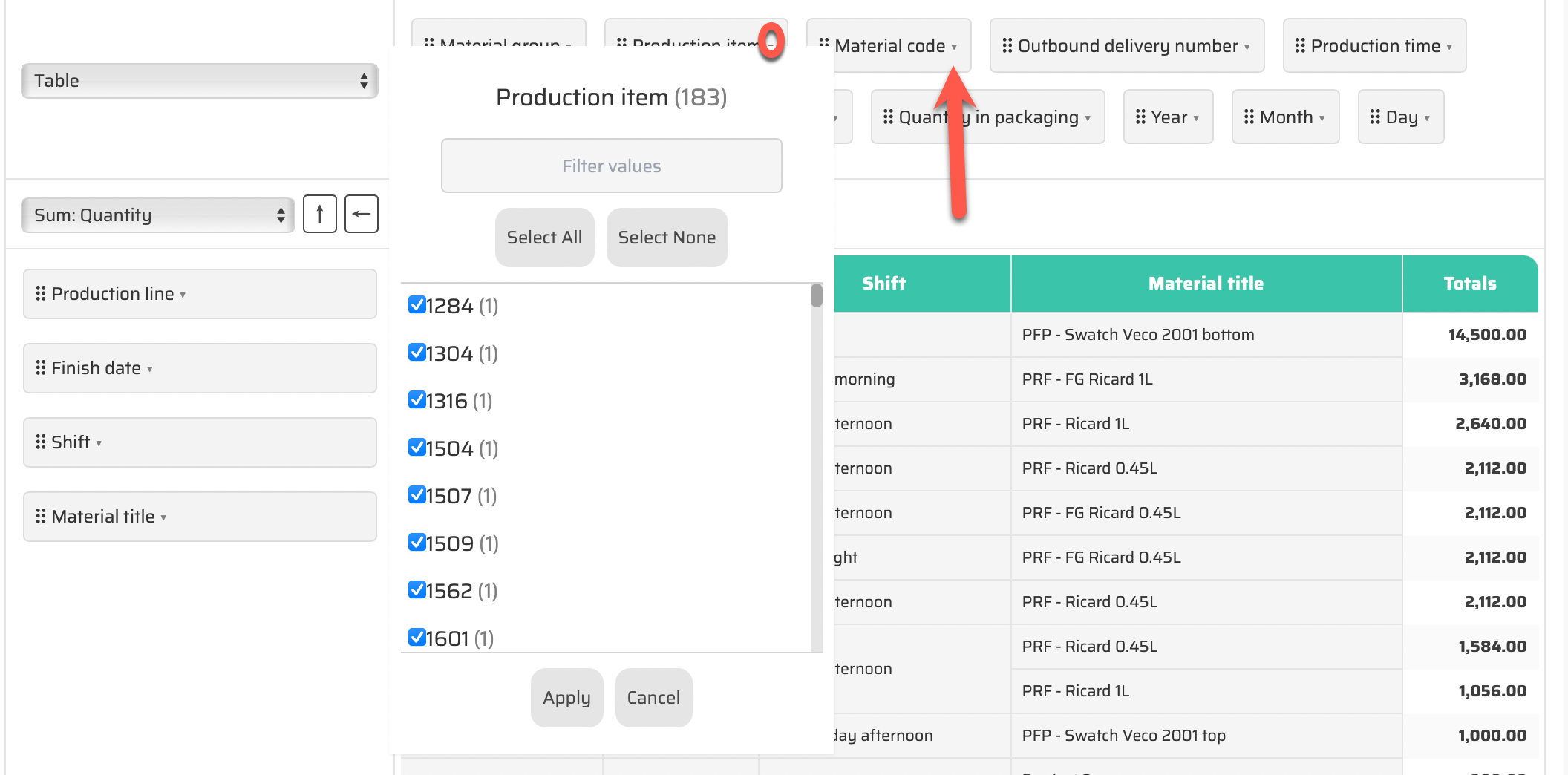
Task: Uncheck the 1504 value checkbox
Action: pos(417,448)
